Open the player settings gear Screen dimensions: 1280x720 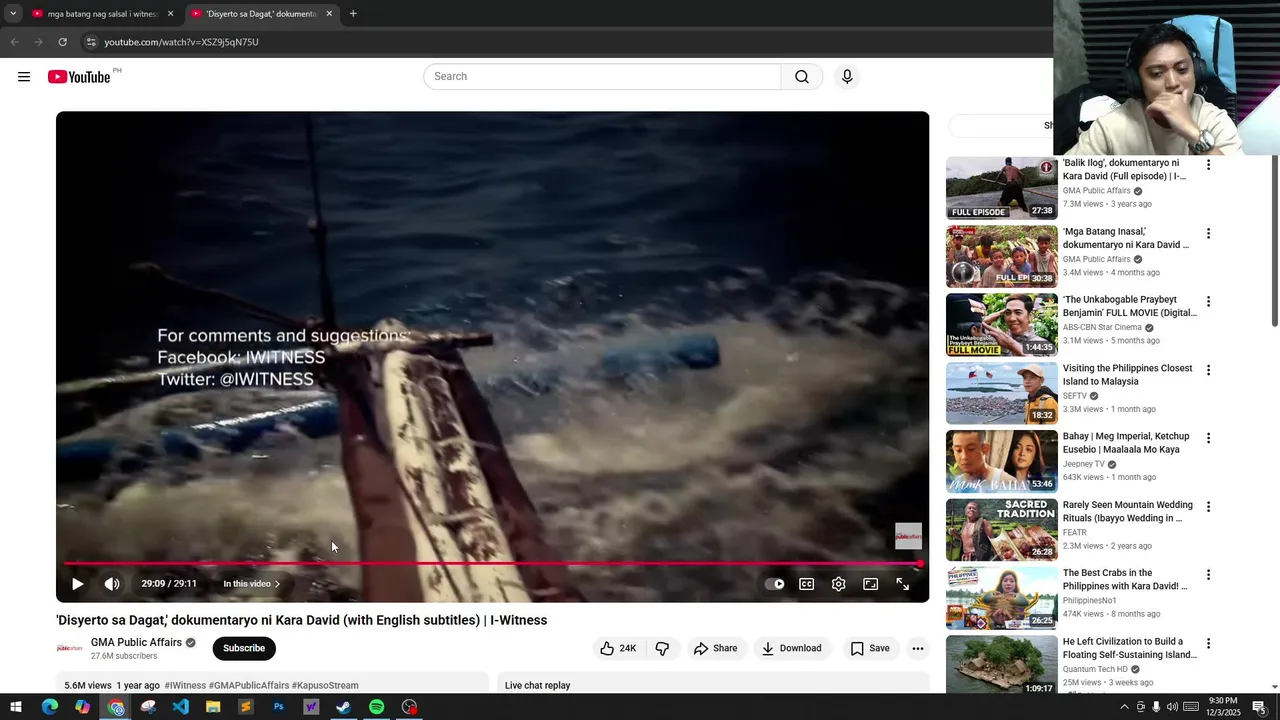tap(839, 584)
